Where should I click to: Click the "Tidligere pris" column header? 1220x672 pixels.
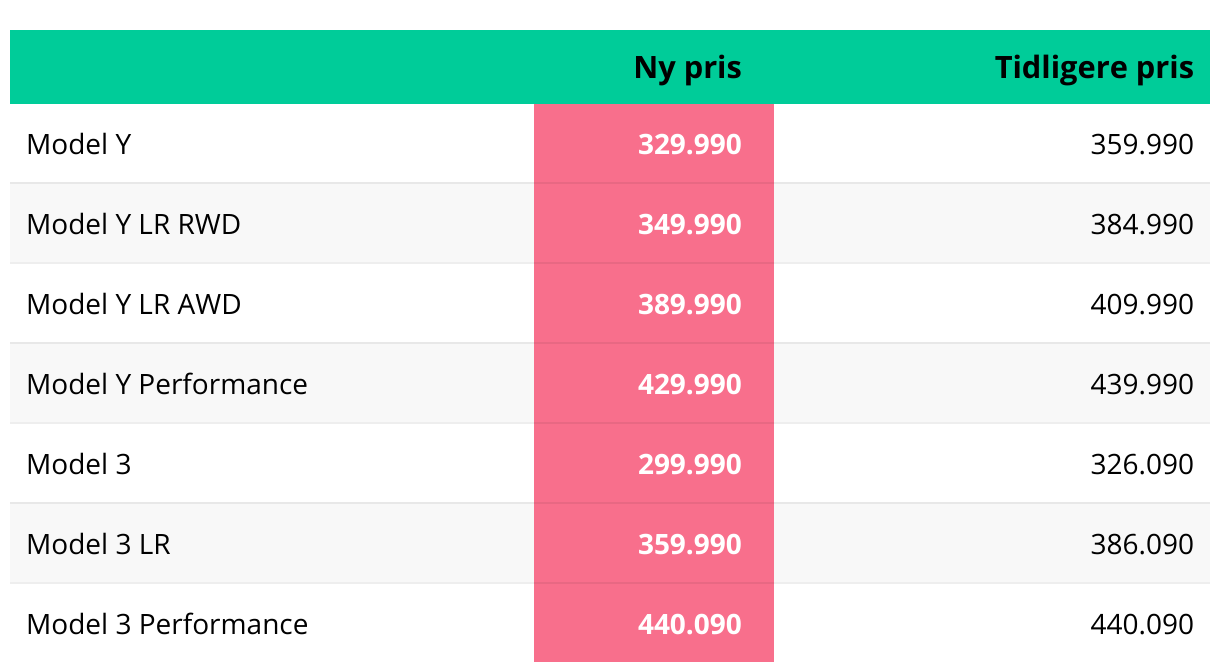(1094, 68)
